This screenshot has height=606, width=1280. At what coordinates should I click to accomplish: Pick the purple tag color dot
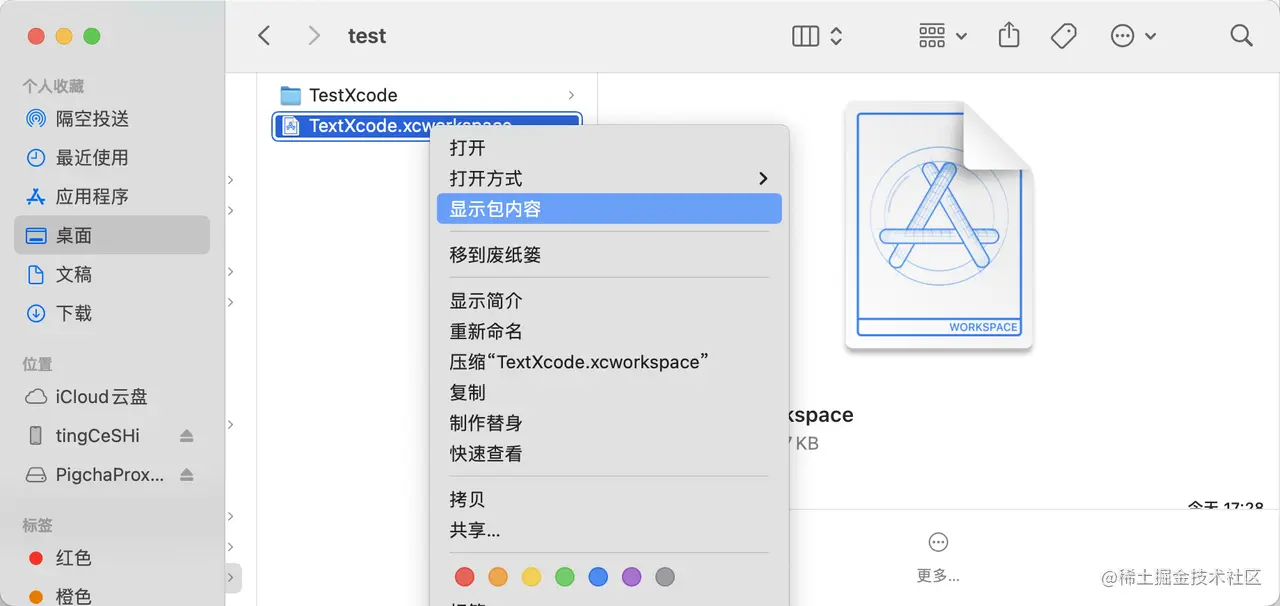631,577
